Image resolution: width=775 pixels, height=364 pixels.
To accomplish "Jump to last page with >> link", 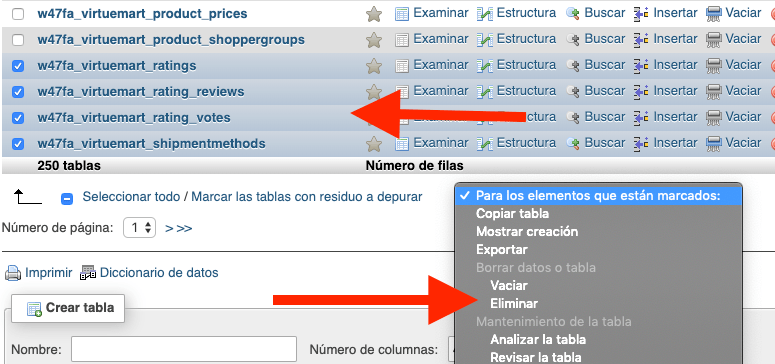I will pos(184,228).
